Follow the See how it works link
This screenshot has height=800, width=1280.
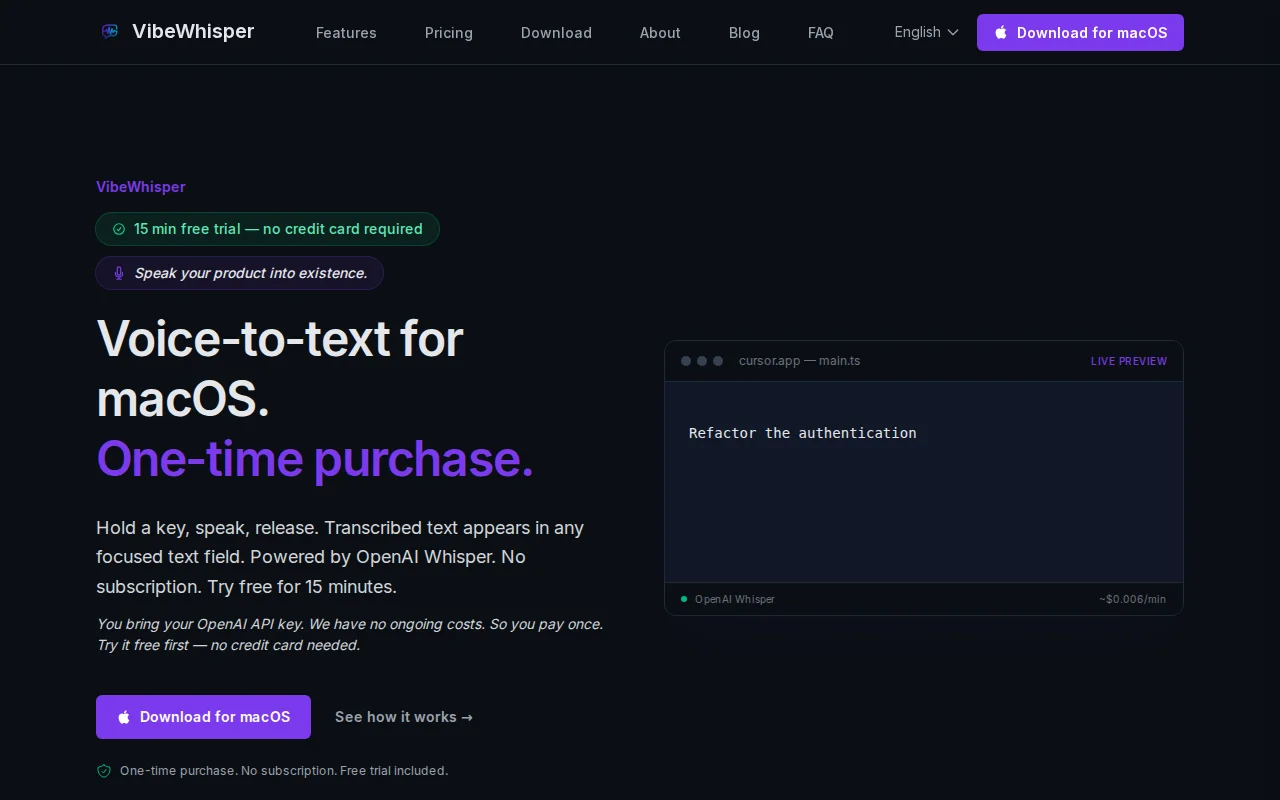pyautogui.click(x=404, y=717)
